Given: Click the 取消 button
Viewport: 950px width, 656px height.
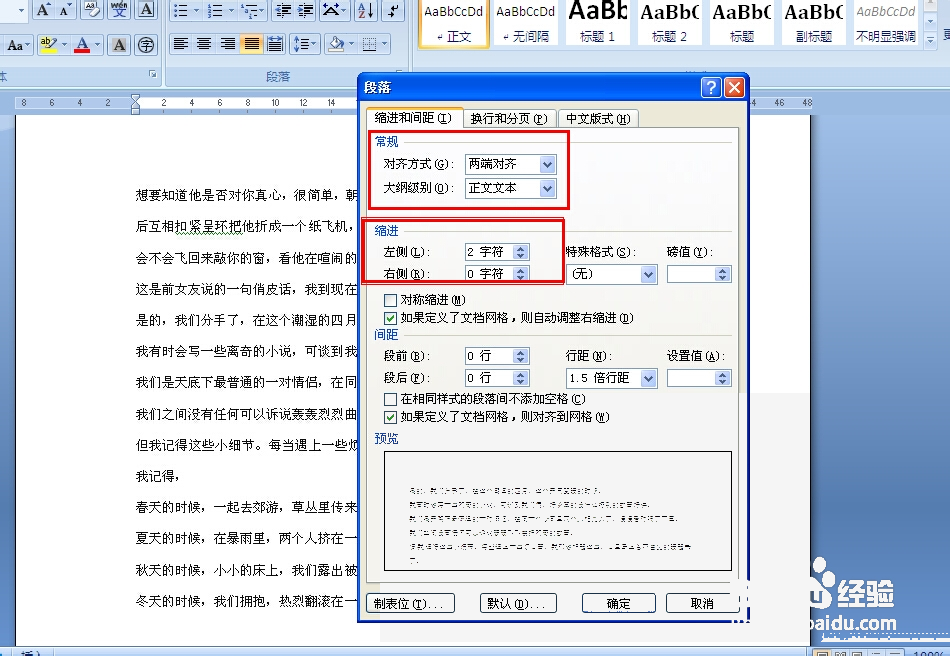Looking at the screenshot, I should pyautogui.click(x=702, y=603).
